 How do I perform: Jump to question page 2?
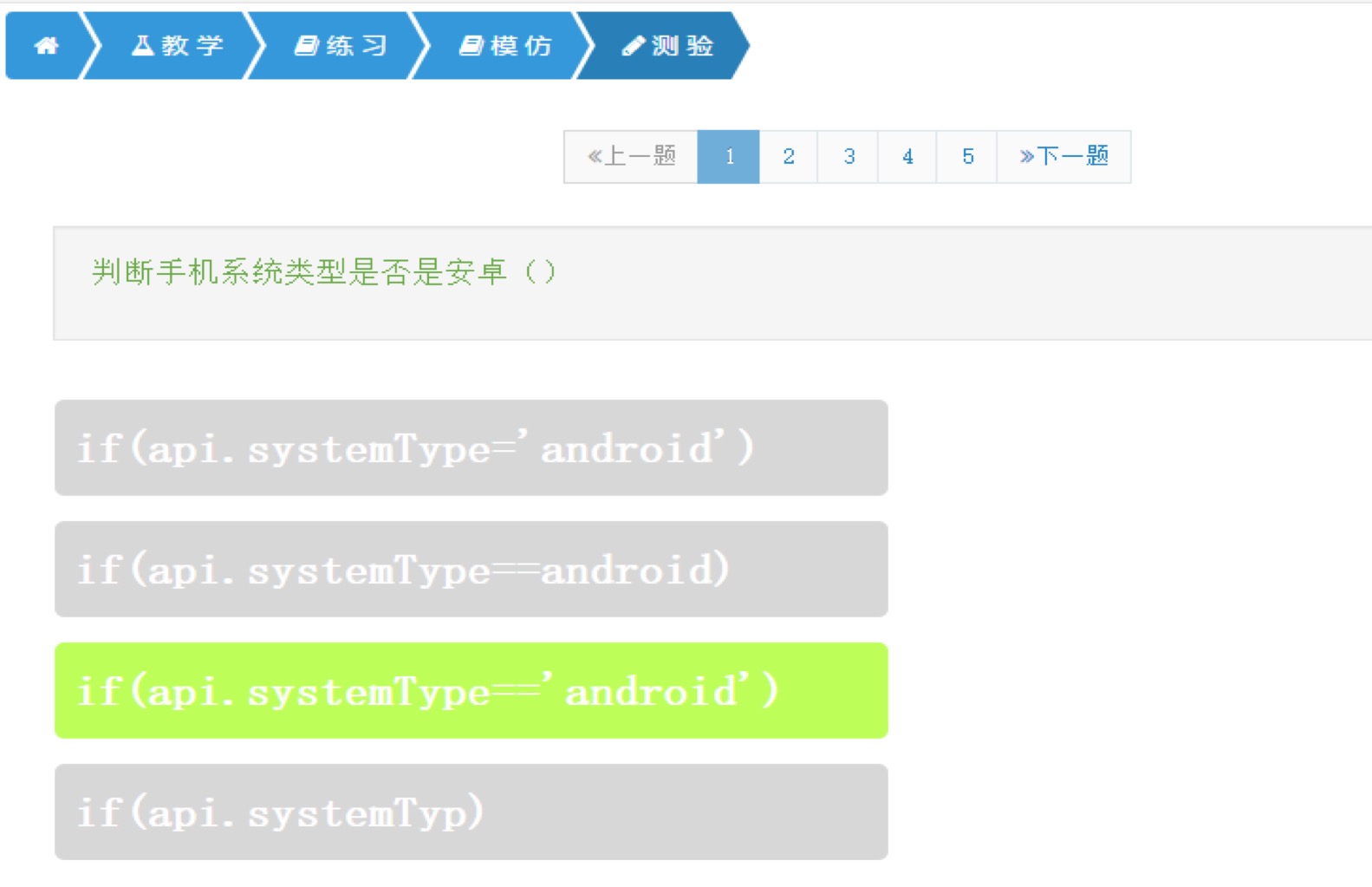coord(789,157)
